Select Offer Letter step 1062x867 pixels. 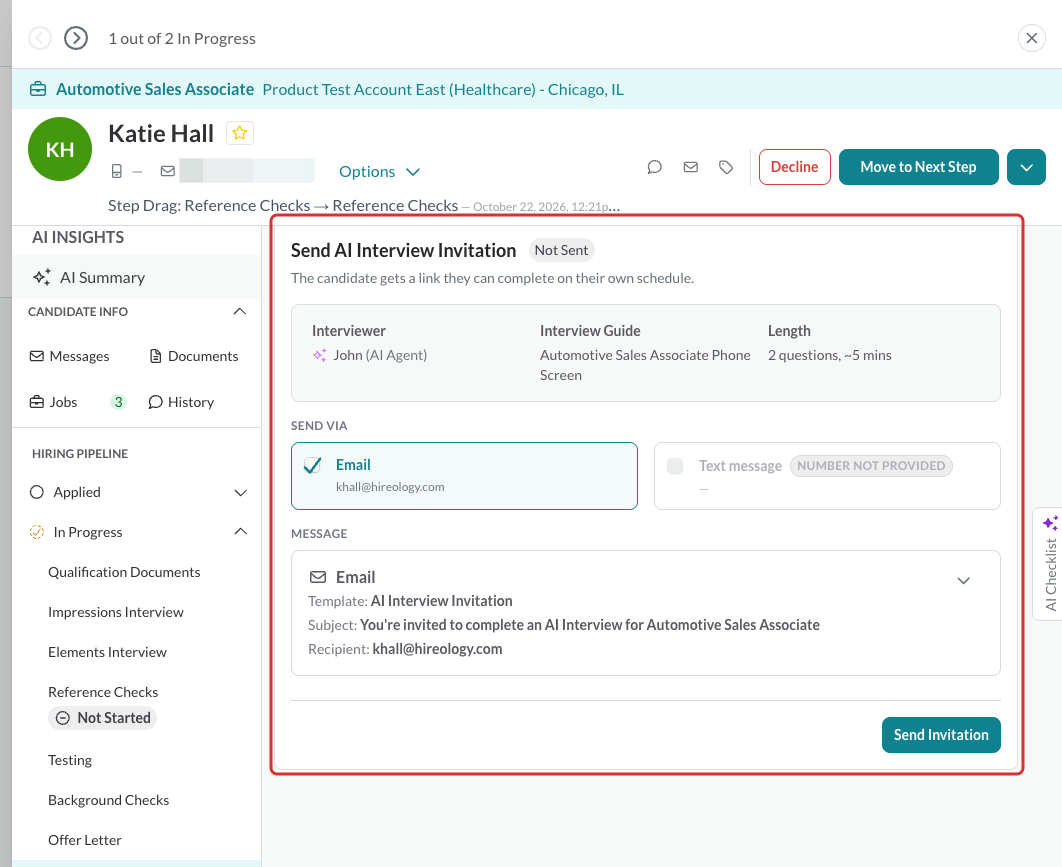[85, 840]
